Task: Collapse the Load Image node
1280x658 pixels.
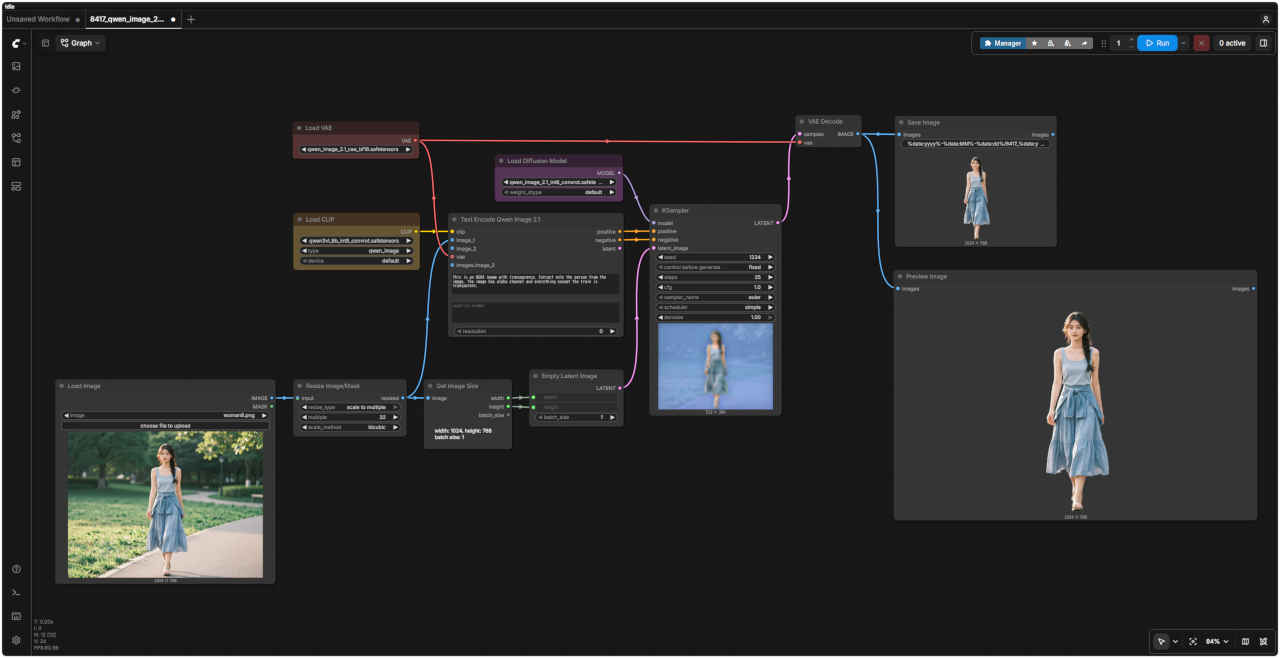Action: [x=62, y=386]
